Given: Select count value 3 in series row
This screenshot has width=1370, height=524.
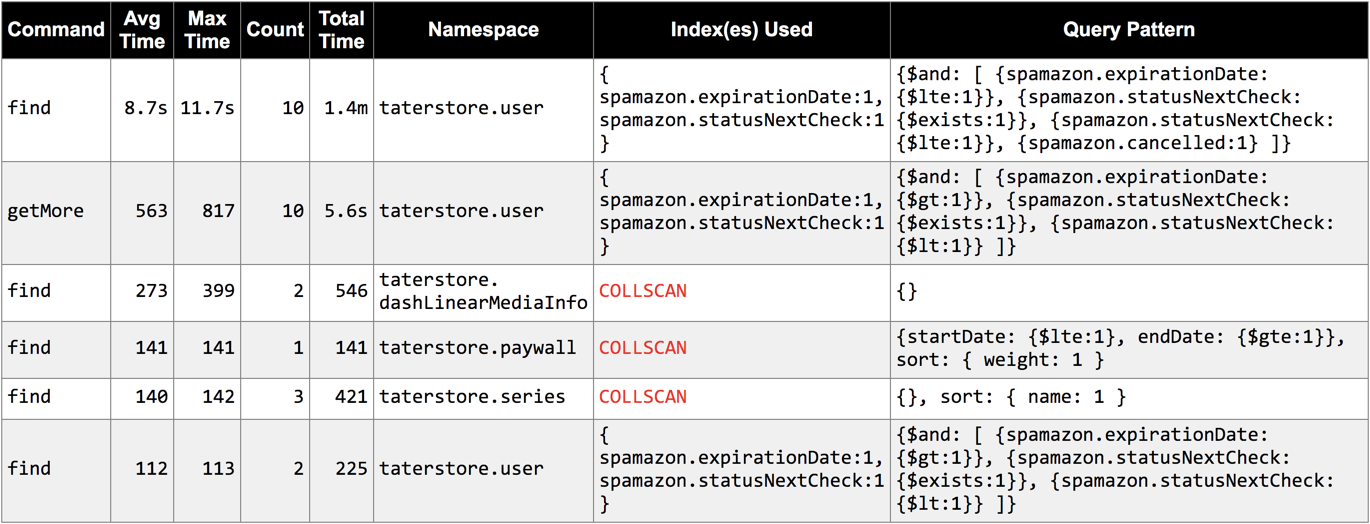Looking at the screenshot, I should (x=298, y=398).
